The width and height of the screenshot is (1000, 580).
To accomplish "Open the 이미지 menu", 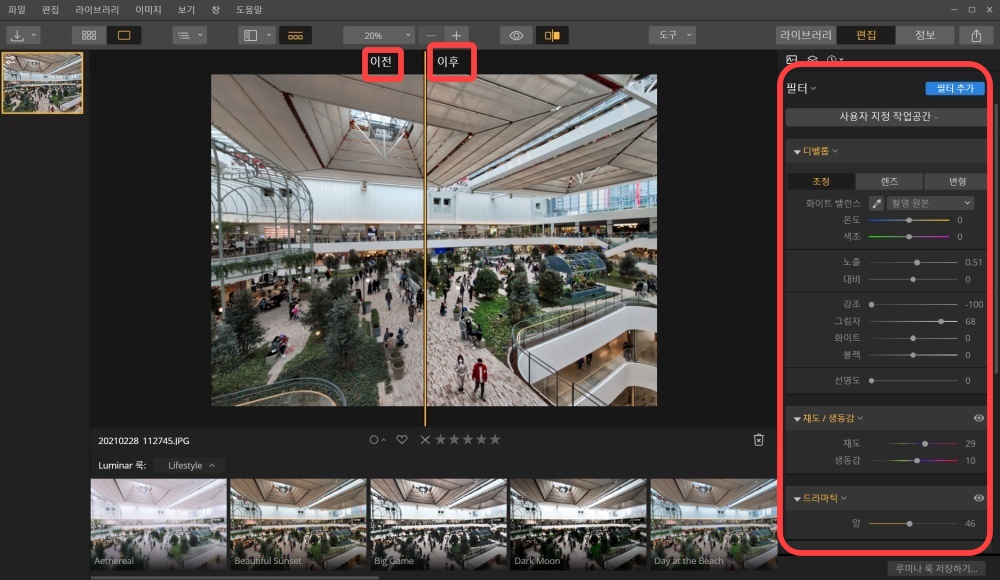I will coord(149,10).
